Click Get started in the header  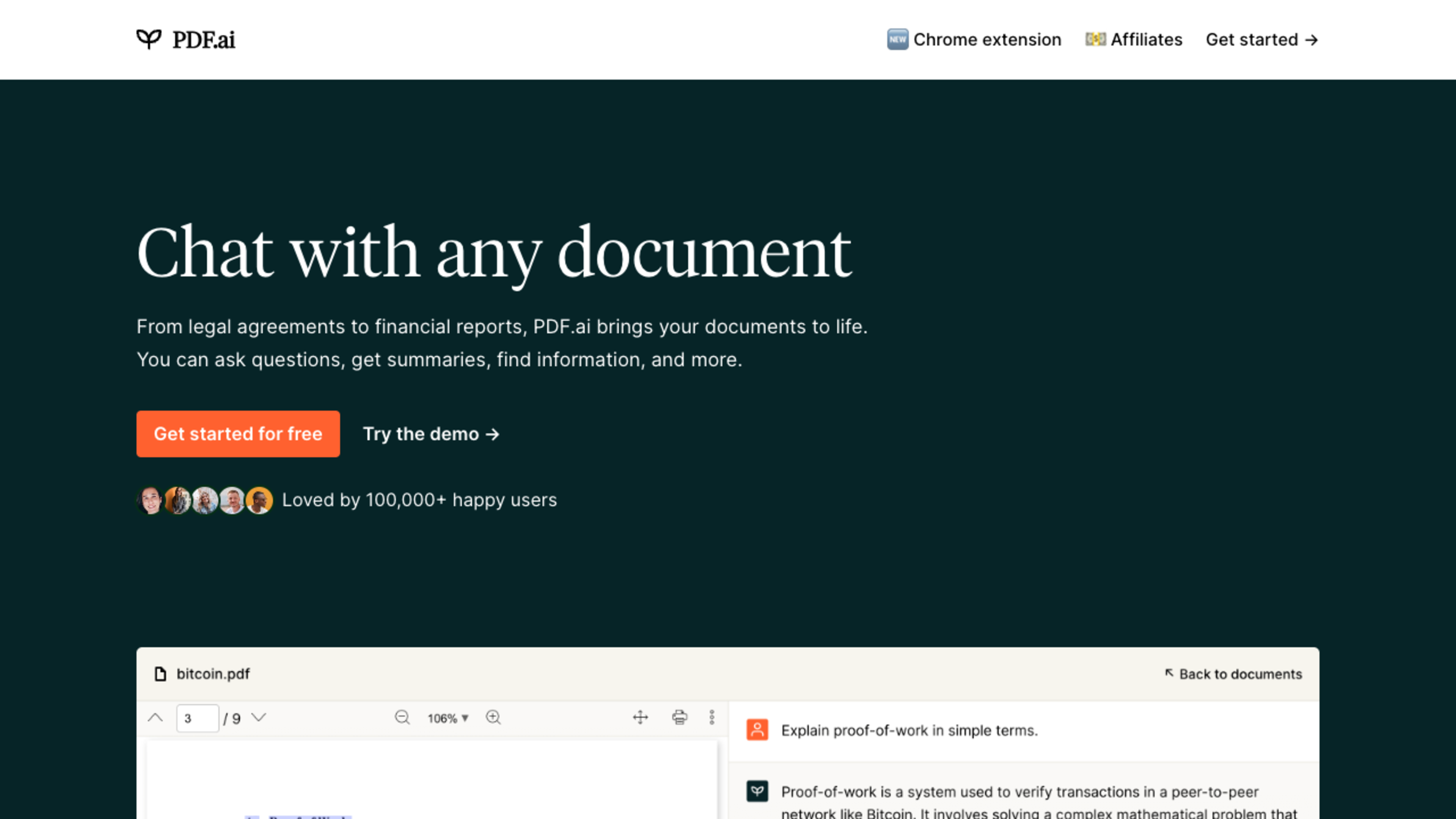(x=1262, y=39)
